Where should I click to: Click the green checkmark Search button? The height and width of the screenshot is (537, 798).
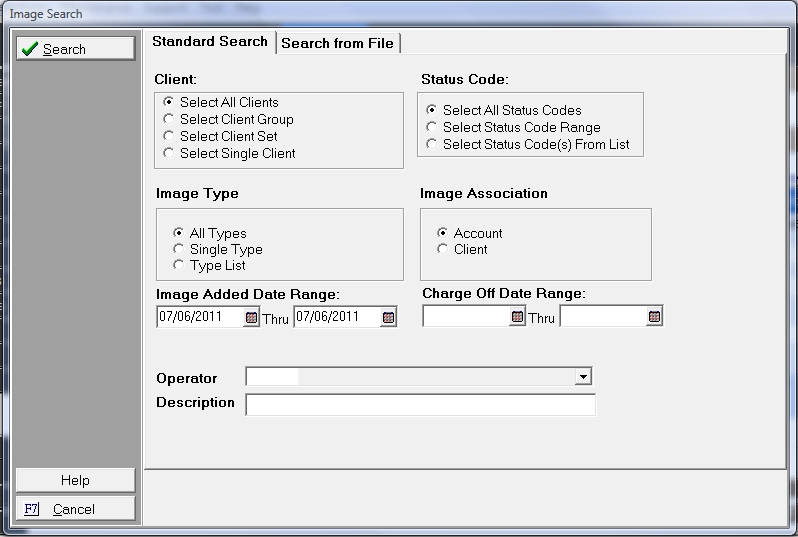75,49
